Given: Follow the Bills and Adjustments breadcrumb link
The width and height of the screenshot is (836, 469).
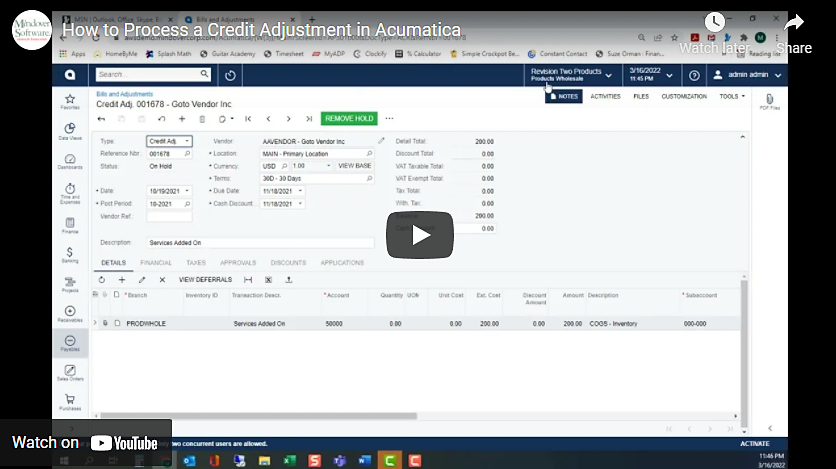Looking at the screenshot, I should (x=125, y=94).
